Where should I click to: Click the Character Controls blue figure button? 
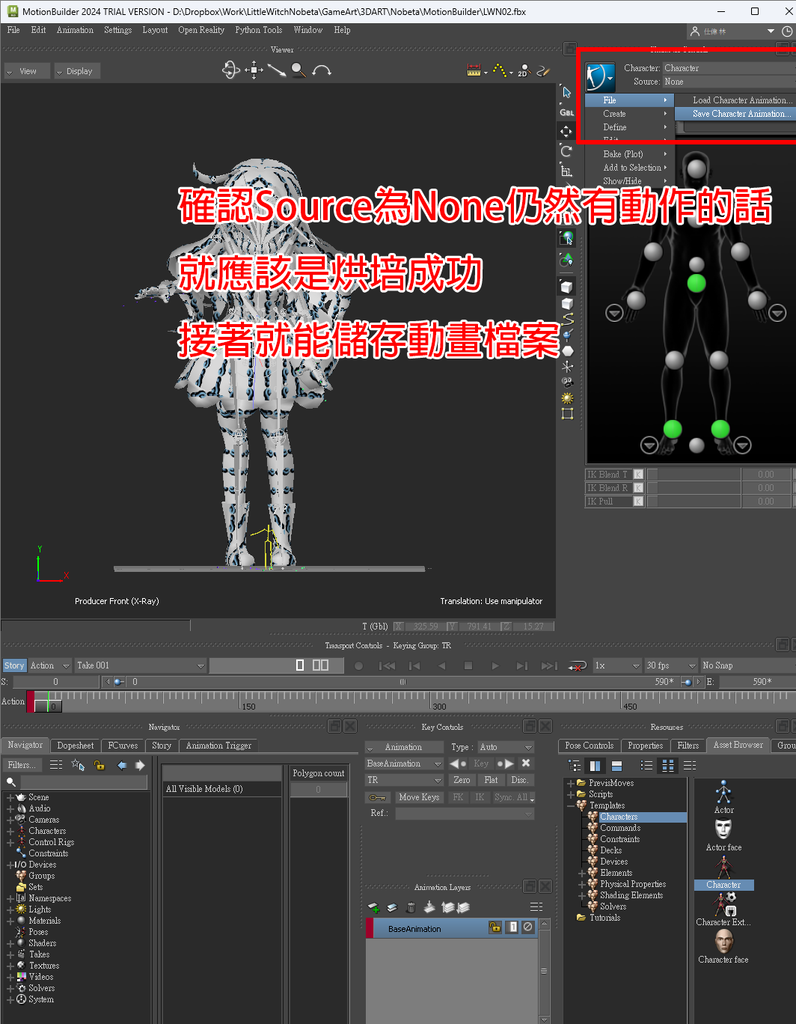600,77
